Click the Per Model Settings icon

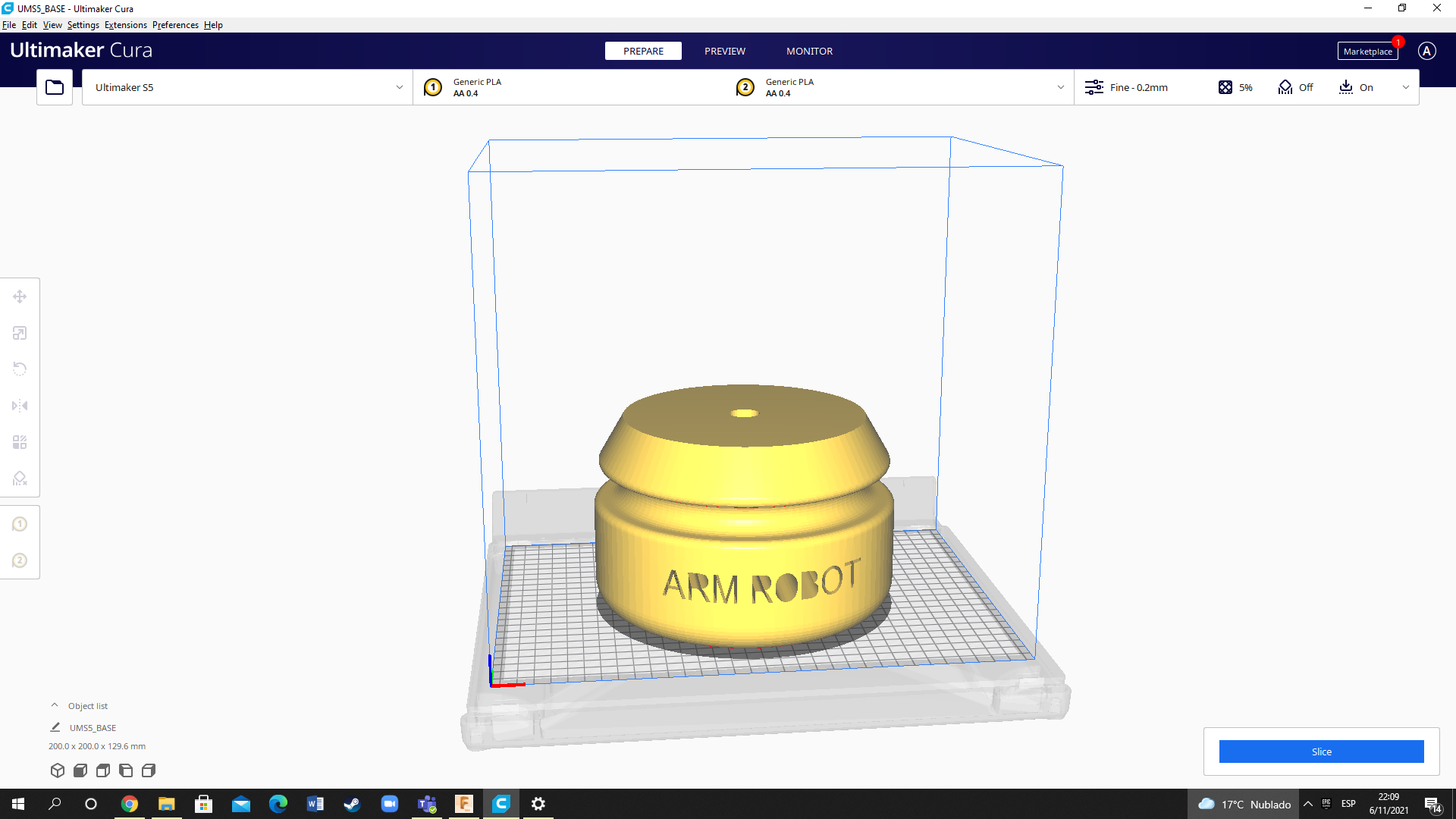pyautogui.click(x=19, y=442)
